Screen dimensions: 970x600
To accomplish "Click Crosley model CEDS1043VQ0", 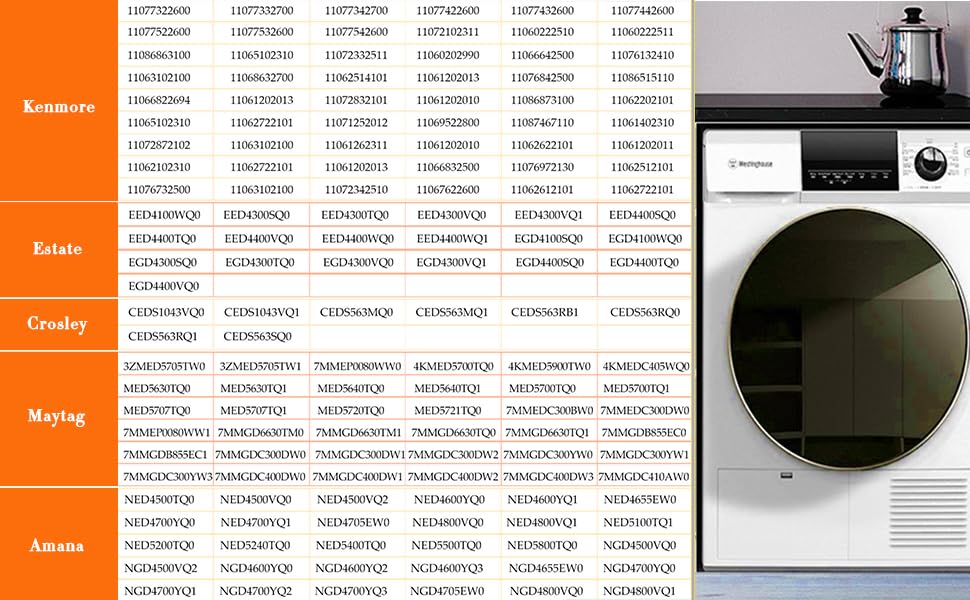I will [166, 312].
